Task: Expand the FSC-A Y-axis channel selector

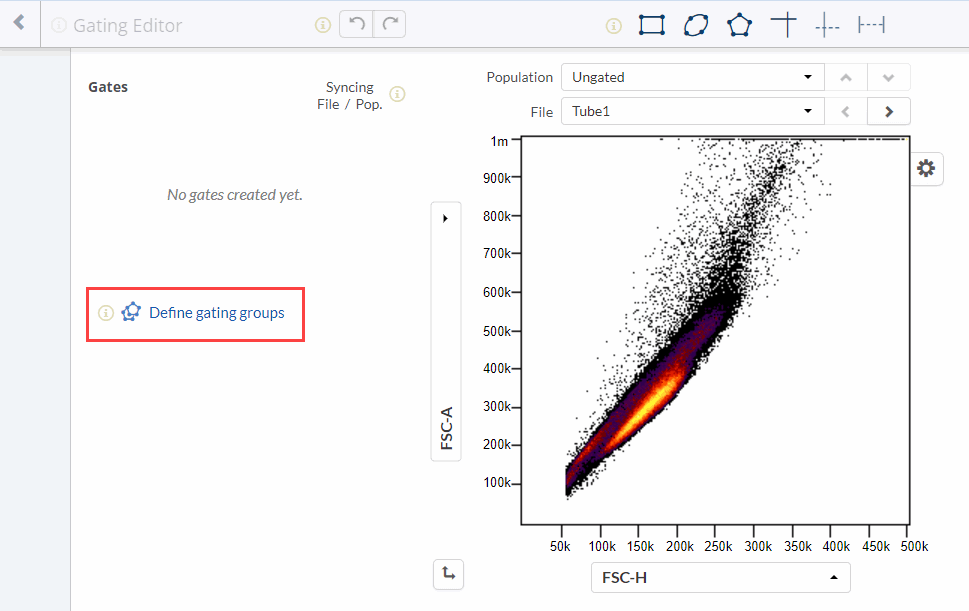Action: coord(445,218)
